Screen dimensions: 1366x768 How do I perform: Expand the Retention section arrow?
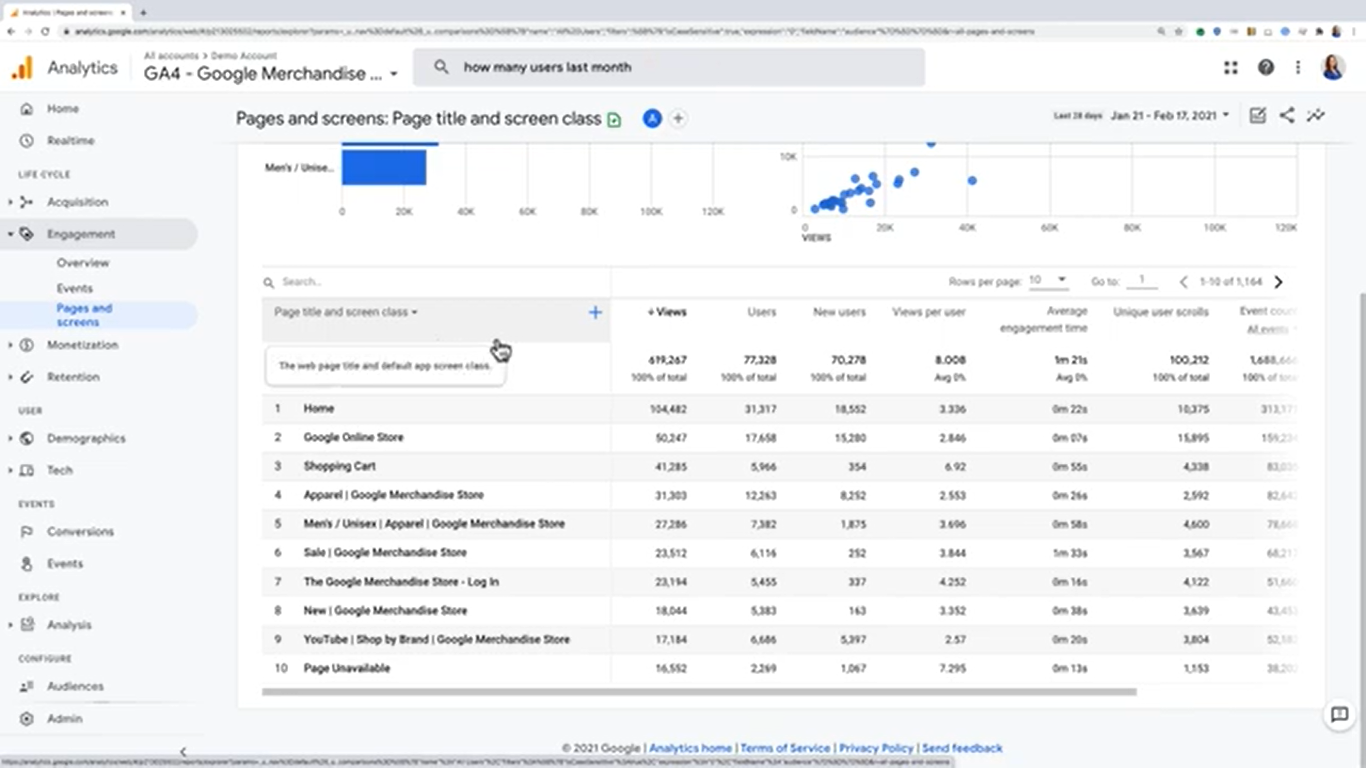11,377
